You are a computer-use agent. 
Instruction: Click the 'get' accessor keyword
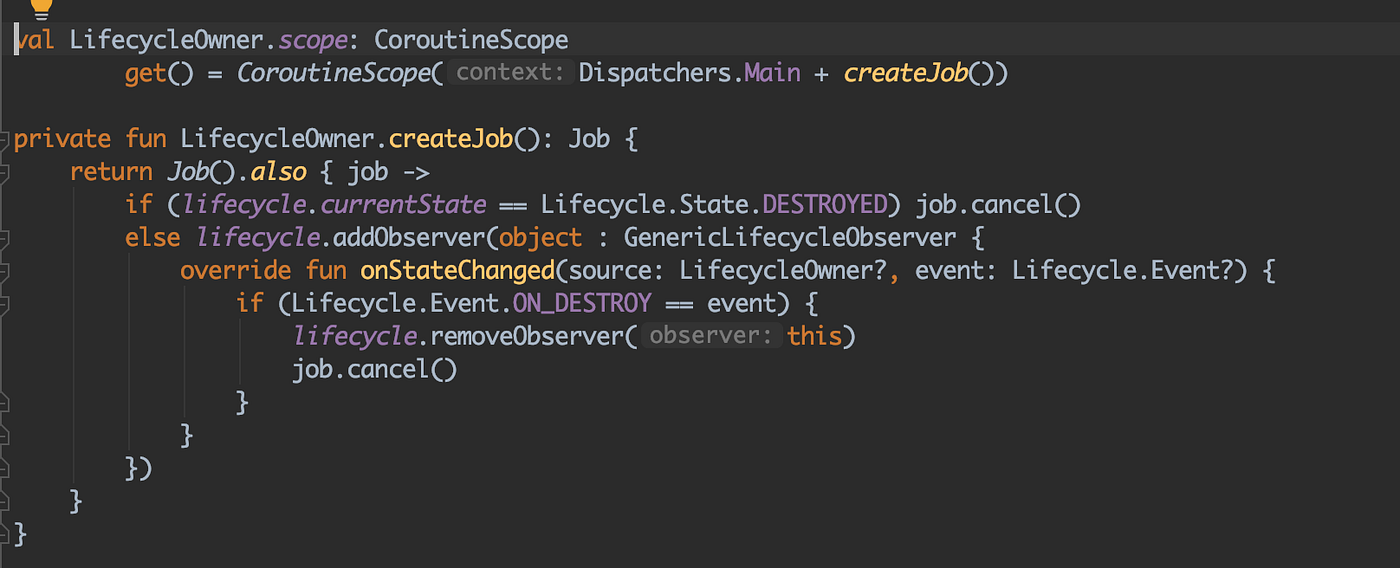click(x=145, y=74)
